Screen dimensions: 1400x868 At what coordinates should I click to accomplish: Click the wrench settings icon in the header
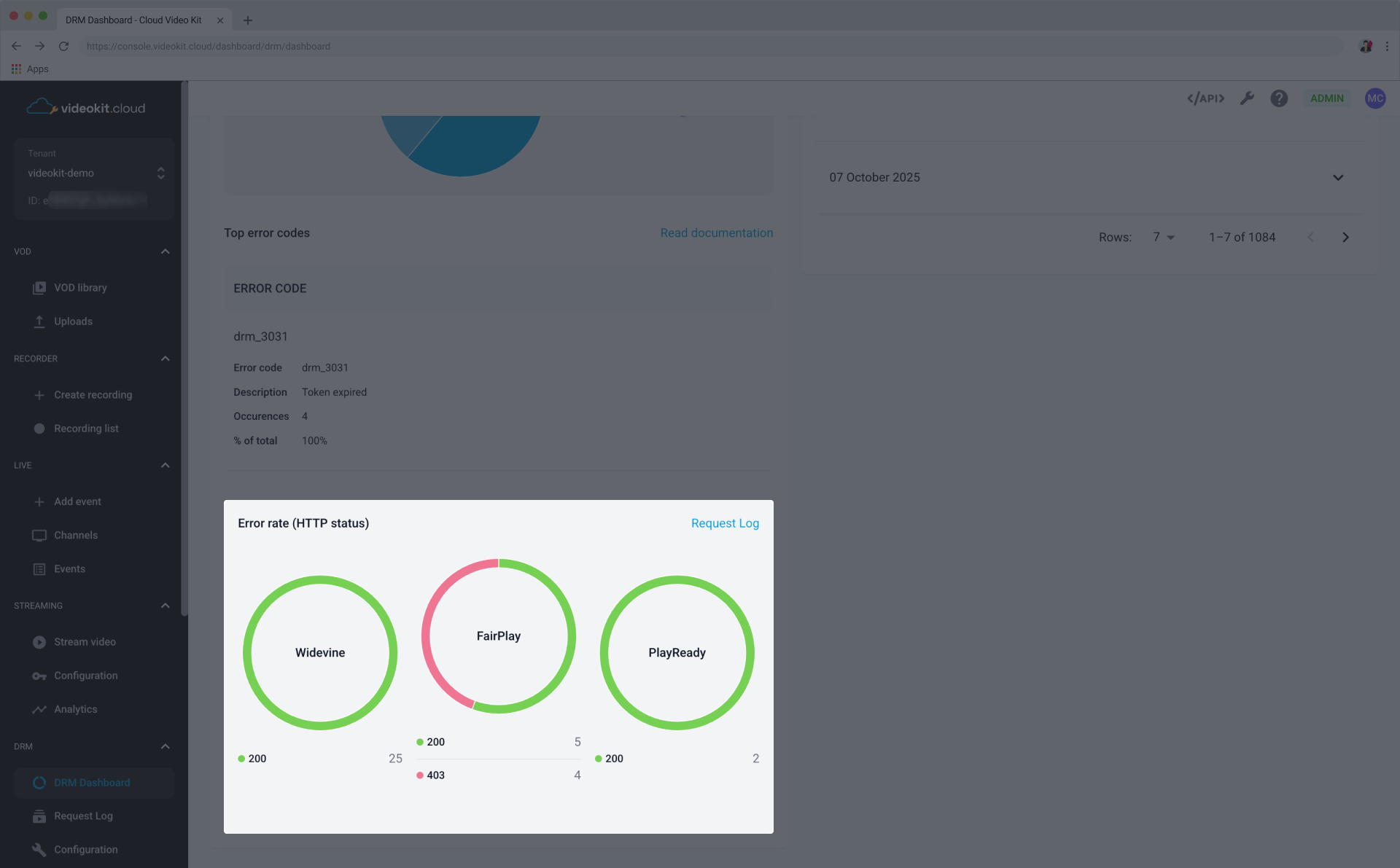click(1247, 98)
